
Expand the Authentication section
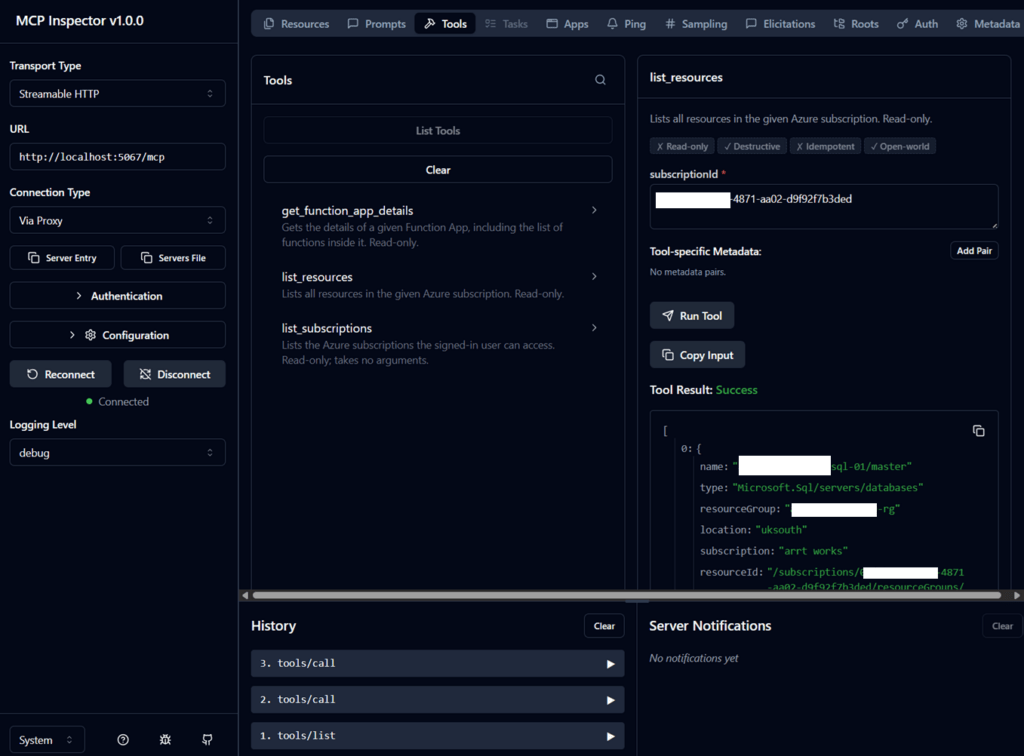coord(118,296)
